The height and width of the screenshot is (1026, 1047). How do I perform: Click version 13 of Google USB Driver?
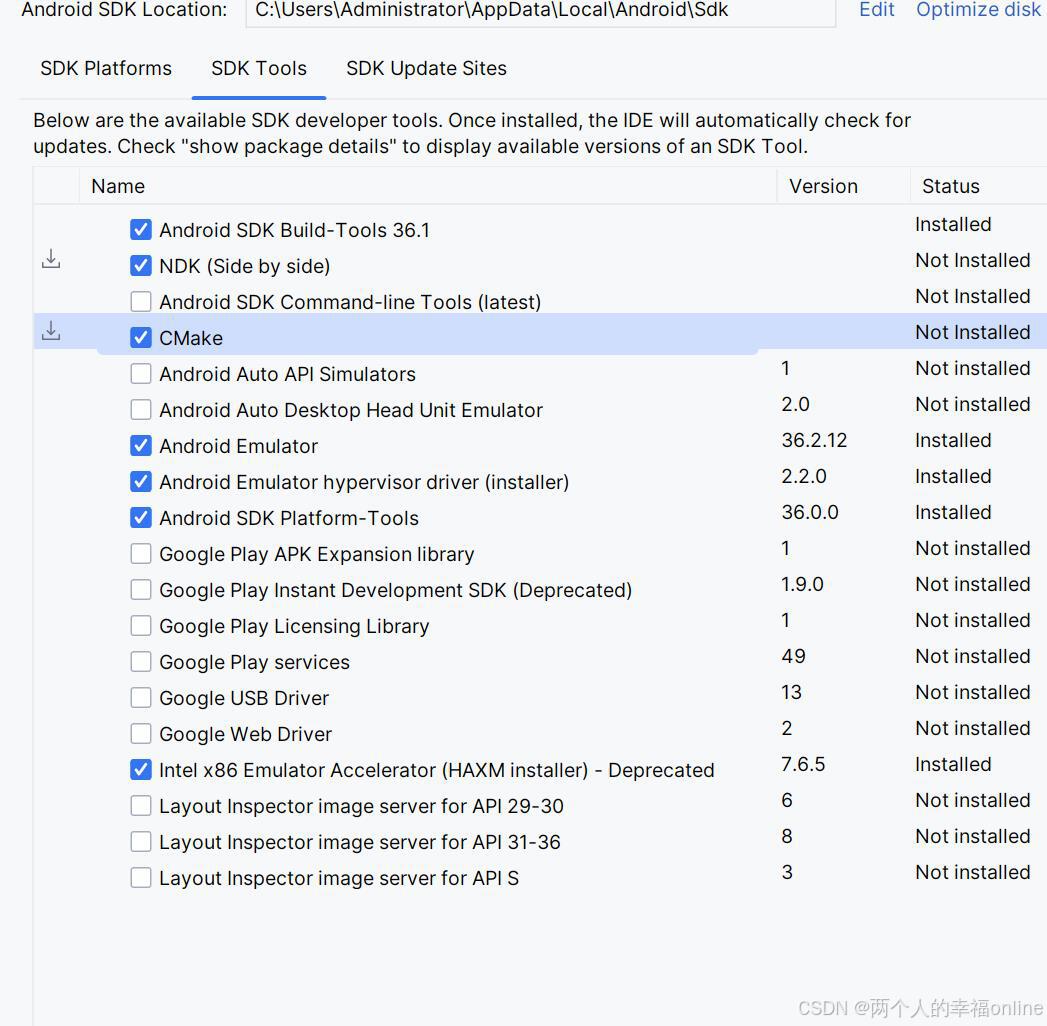tap(791, 692)
